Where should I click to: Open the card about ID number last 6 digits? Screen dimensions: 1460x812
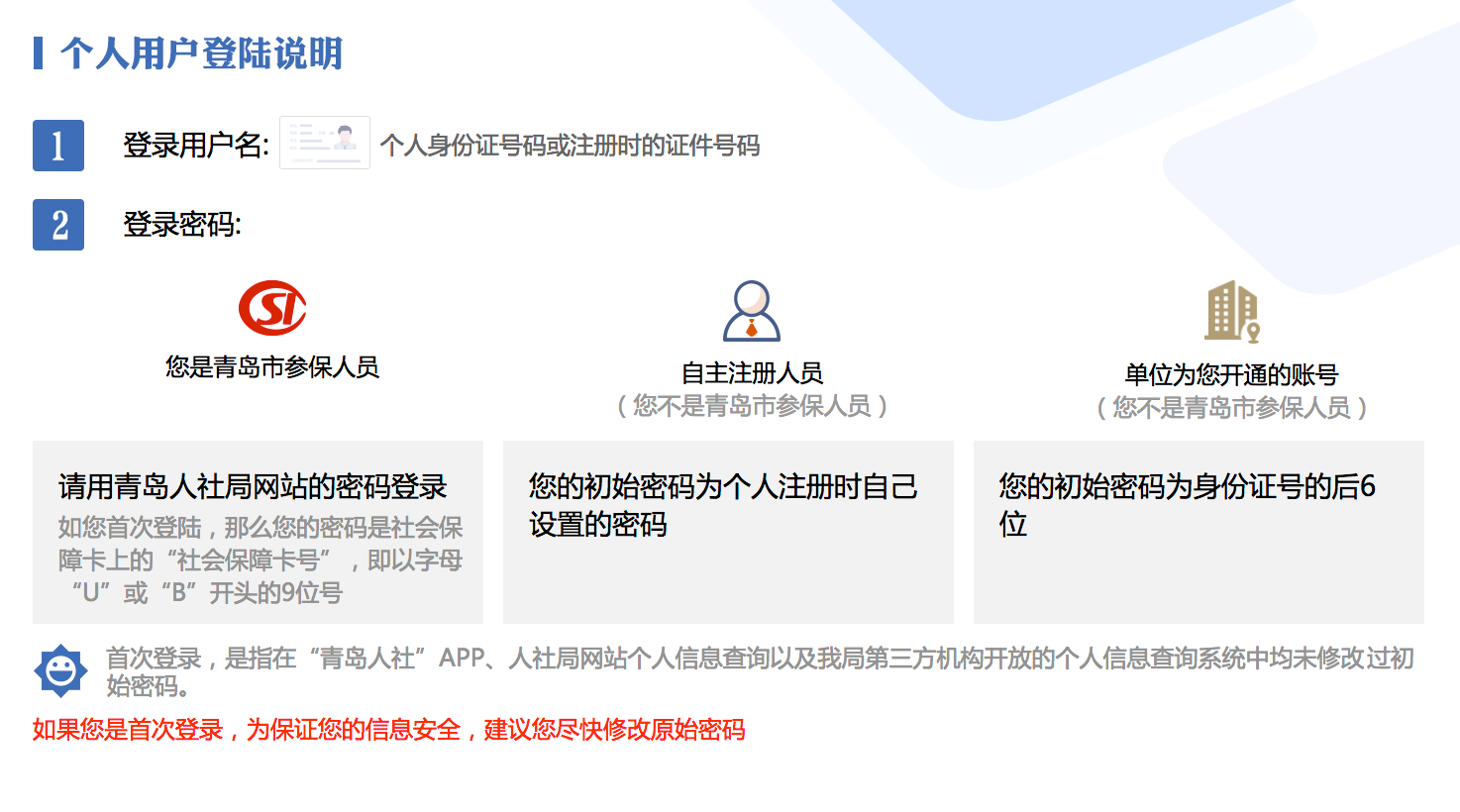[1199, 532]
